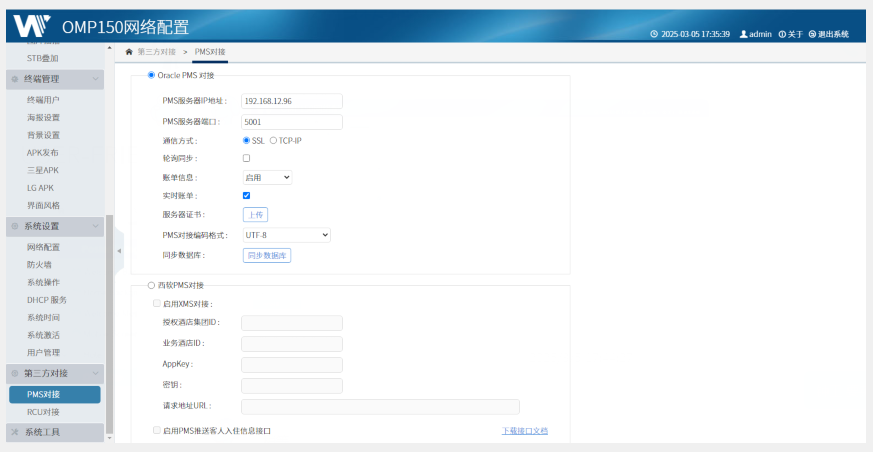Open DHCP 服务 in the sidebar
The image size is (873, 452).
47,300
